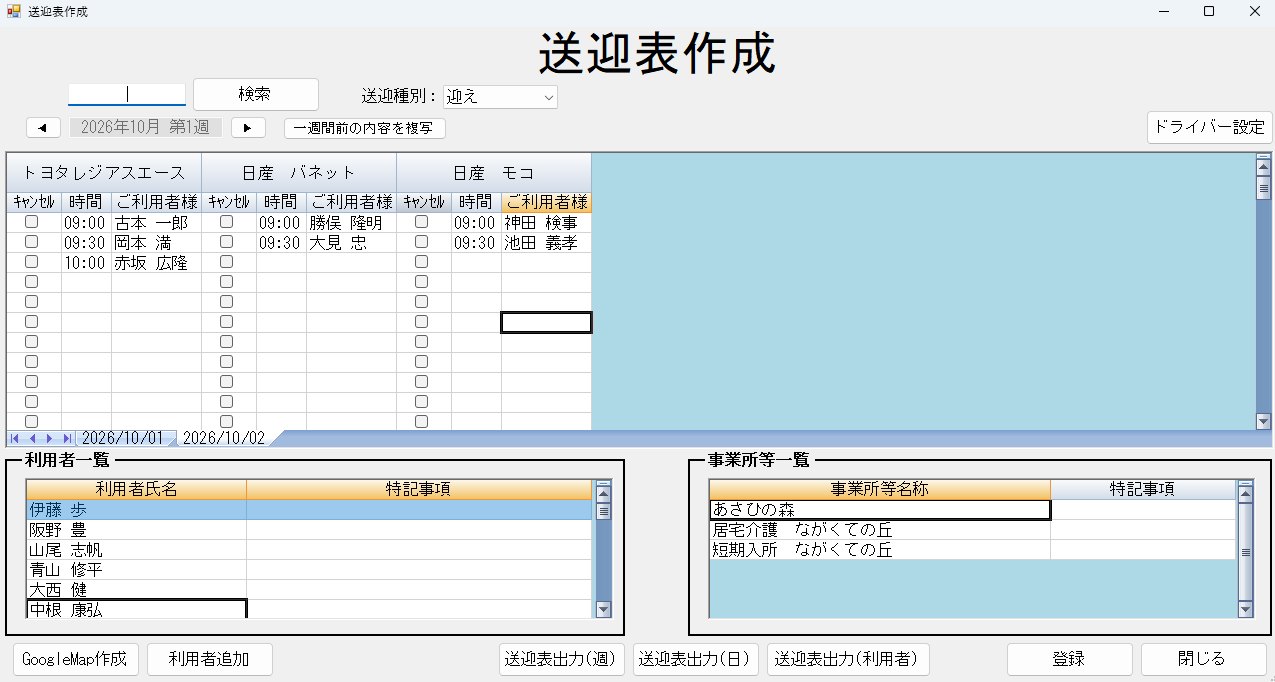Click 特記事項 header in 事業所等一覧
This screenshot has height=682, width=1275.
(x=1143, y=489)
